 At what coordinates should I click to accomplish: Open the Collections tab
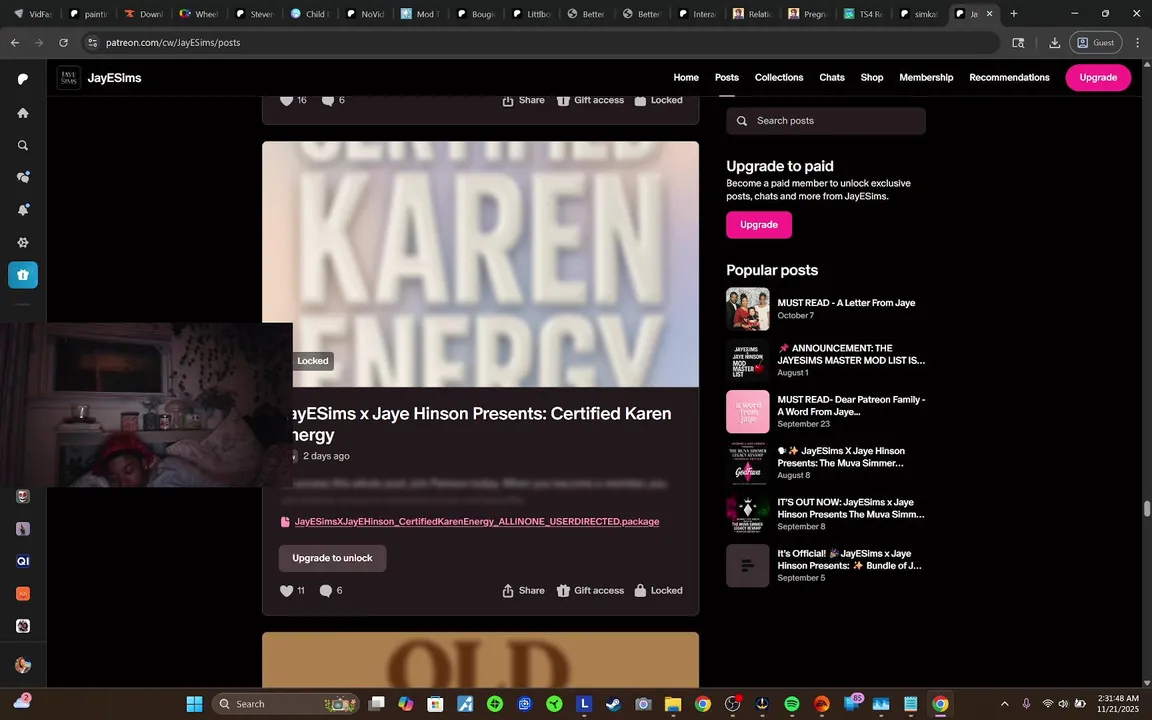click(x=779, y=77)
